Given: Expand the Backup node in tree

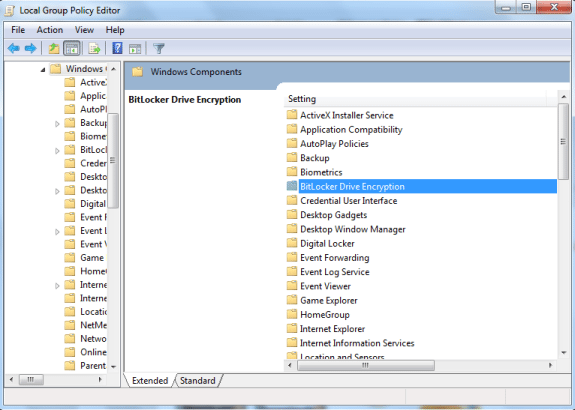Looking at the screenshot, I should point(57,124).
